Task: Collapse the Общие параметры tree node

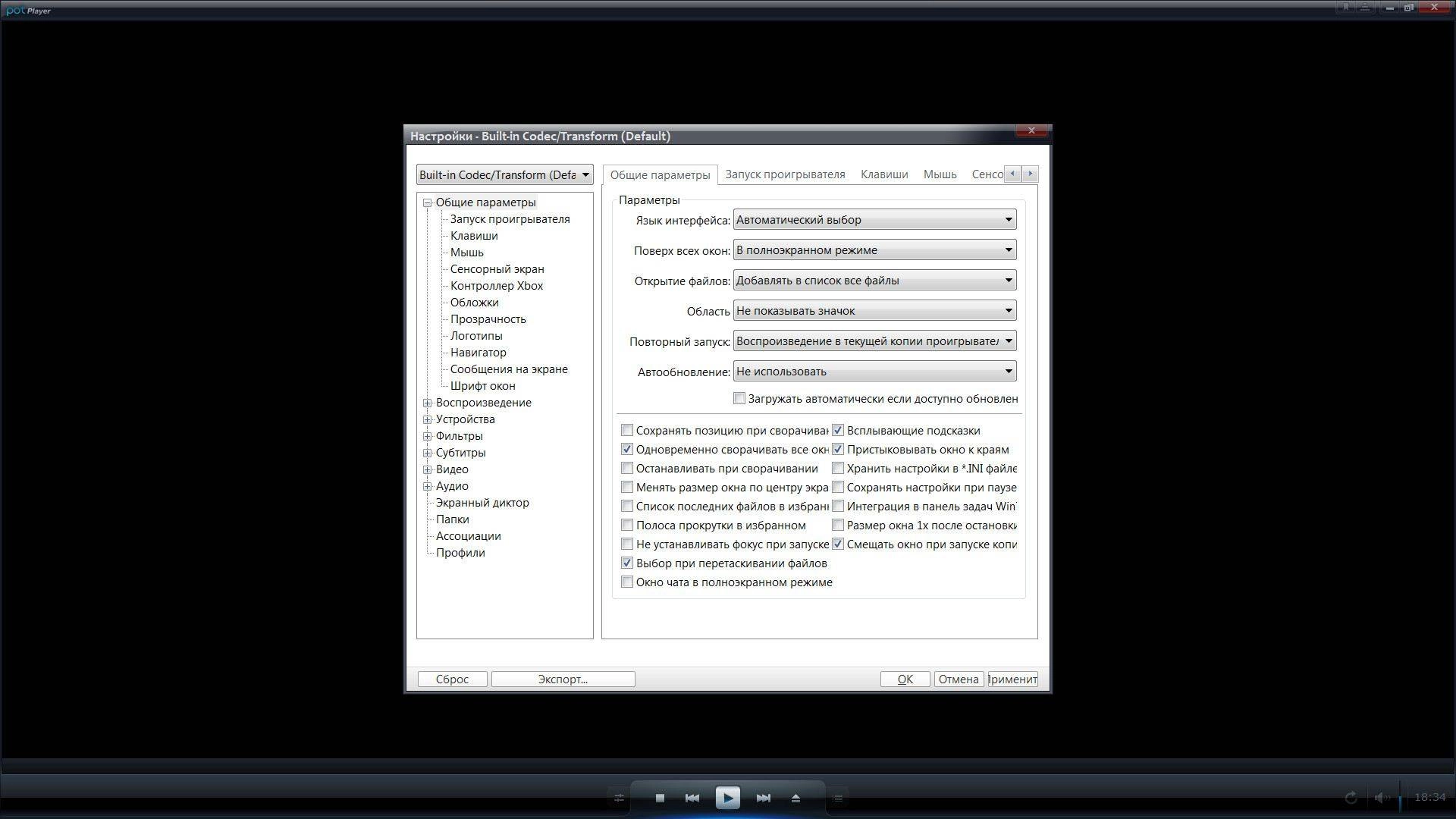Action: click(428, 202)
